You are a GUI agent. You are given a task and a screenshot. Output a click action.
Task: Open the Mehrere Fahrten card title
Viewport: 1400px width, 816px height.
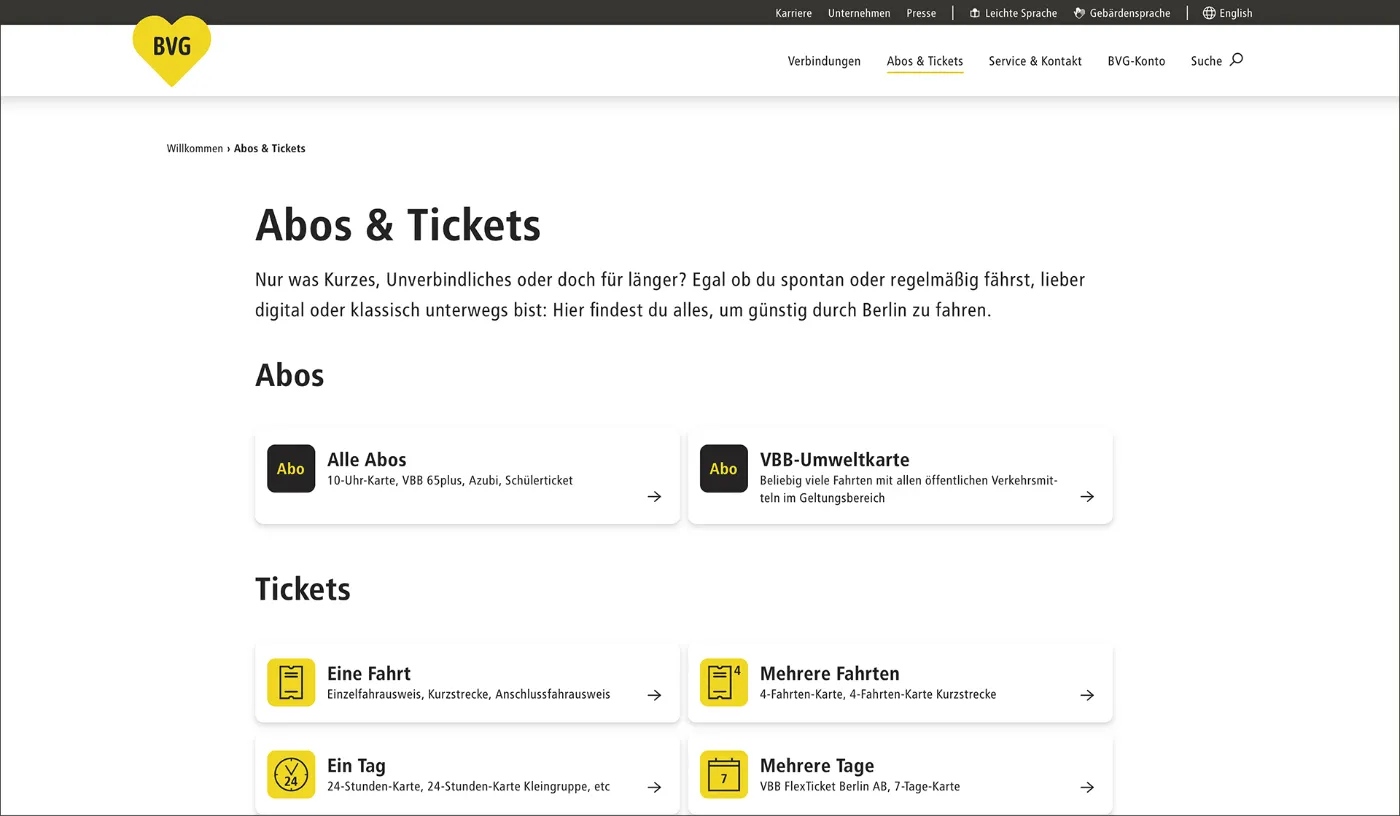[x=830, y=674]
